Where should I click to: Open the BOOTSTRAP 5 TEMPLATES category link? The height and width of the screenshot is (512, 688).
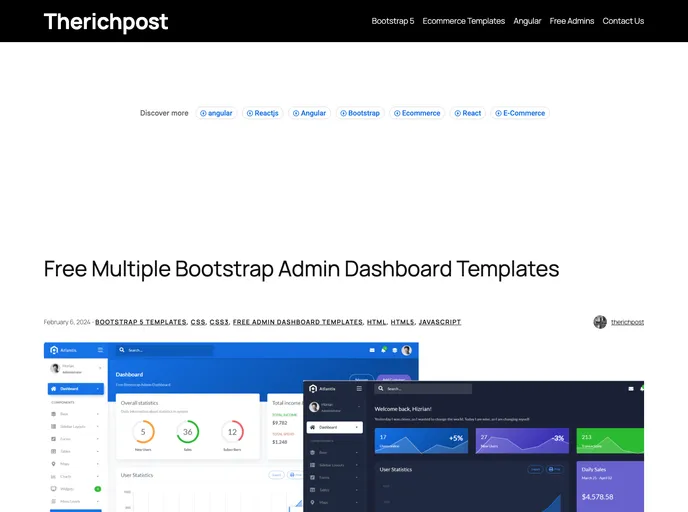tap(141, 322)
